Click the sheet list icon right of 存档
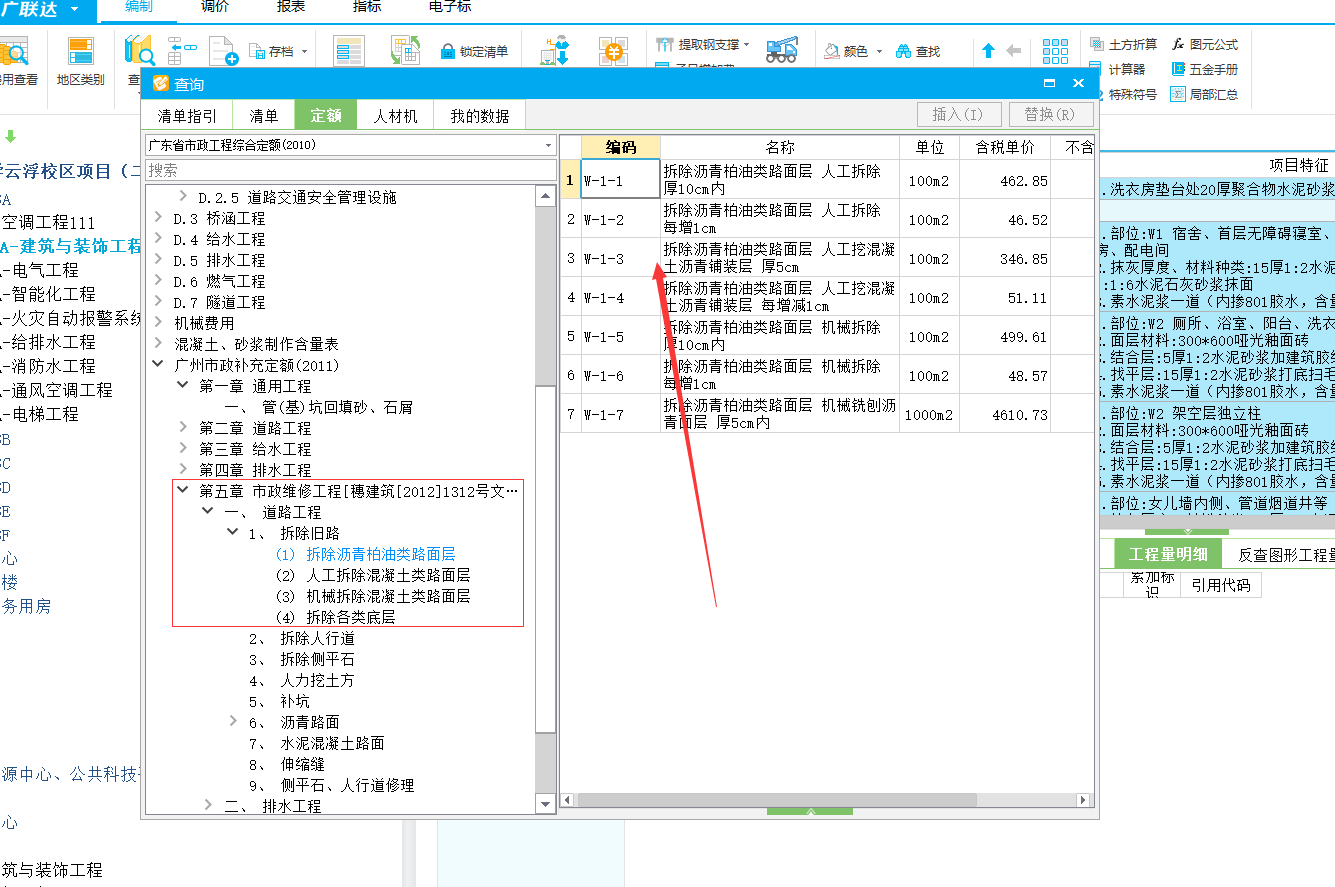The width and height of the screenshot is (1335, 887). (x=348, y=52)
